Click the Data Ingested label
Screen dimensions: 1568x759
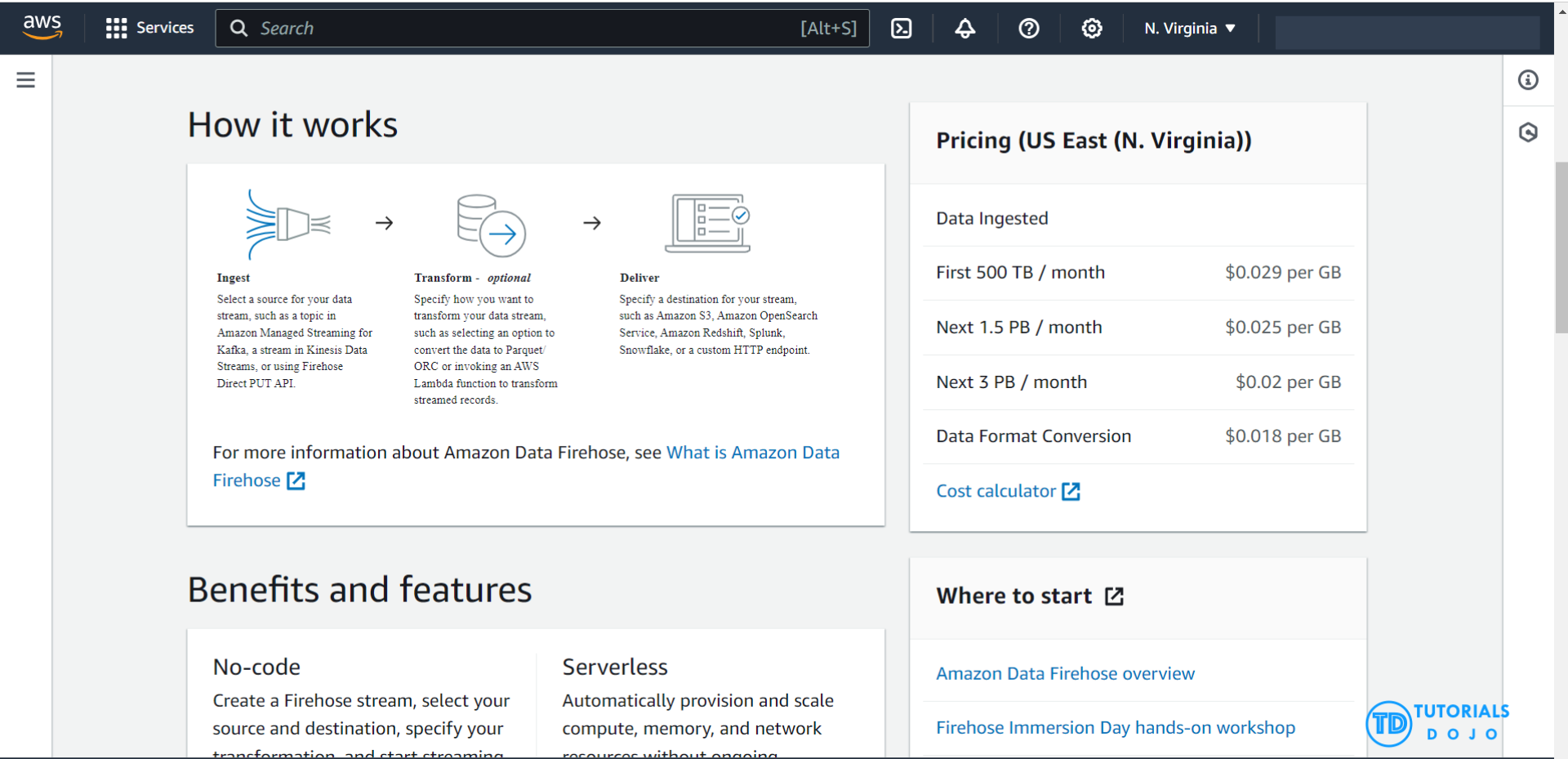991,218
